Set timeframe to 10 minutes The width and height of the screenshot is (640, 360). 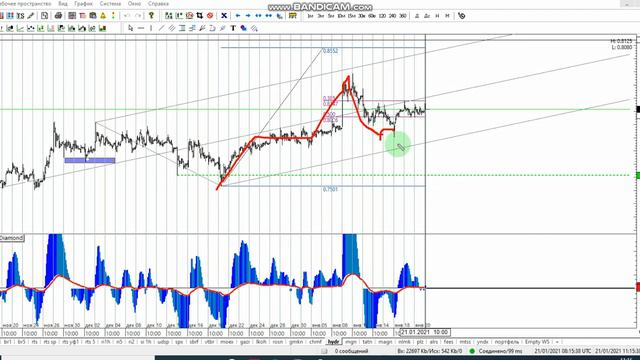pos(341,16)
